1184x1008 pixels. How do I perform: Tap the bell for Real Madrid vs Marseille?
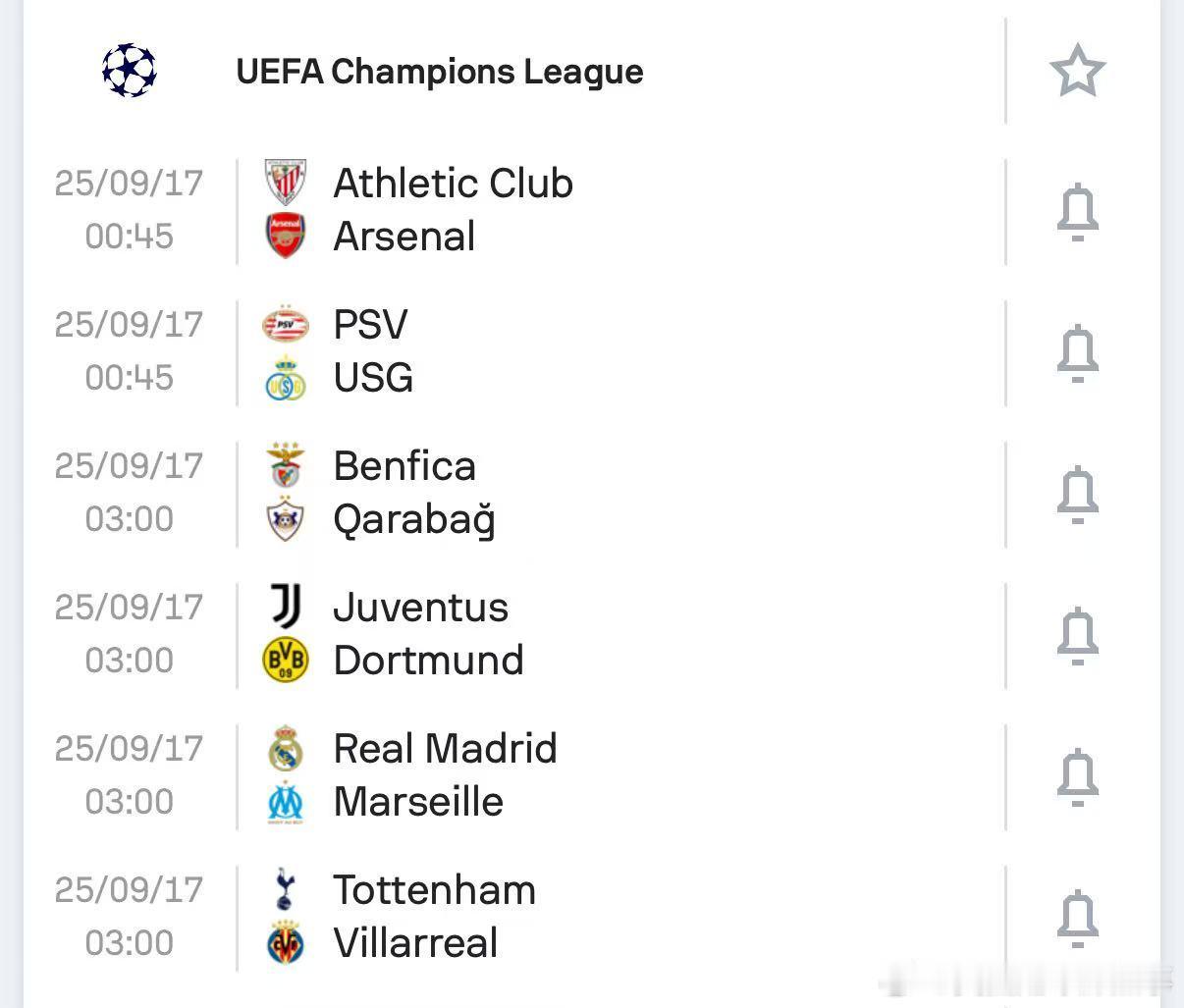click(1077, 776)
